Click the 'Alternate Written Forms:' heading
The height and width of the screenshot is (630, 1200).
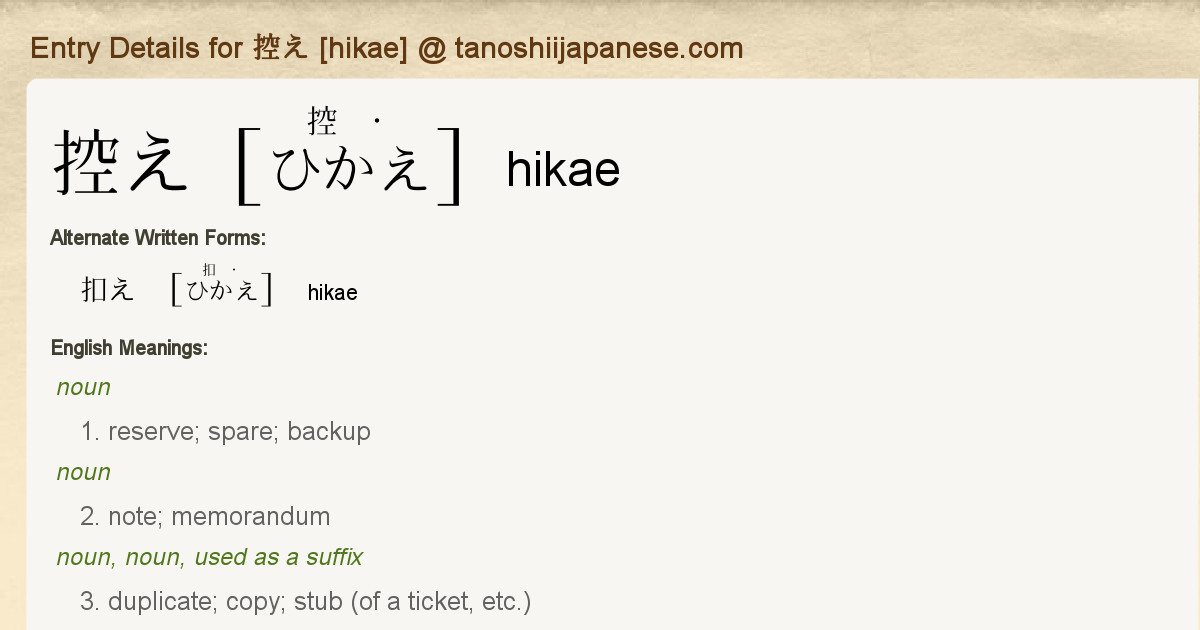point(157,238)
